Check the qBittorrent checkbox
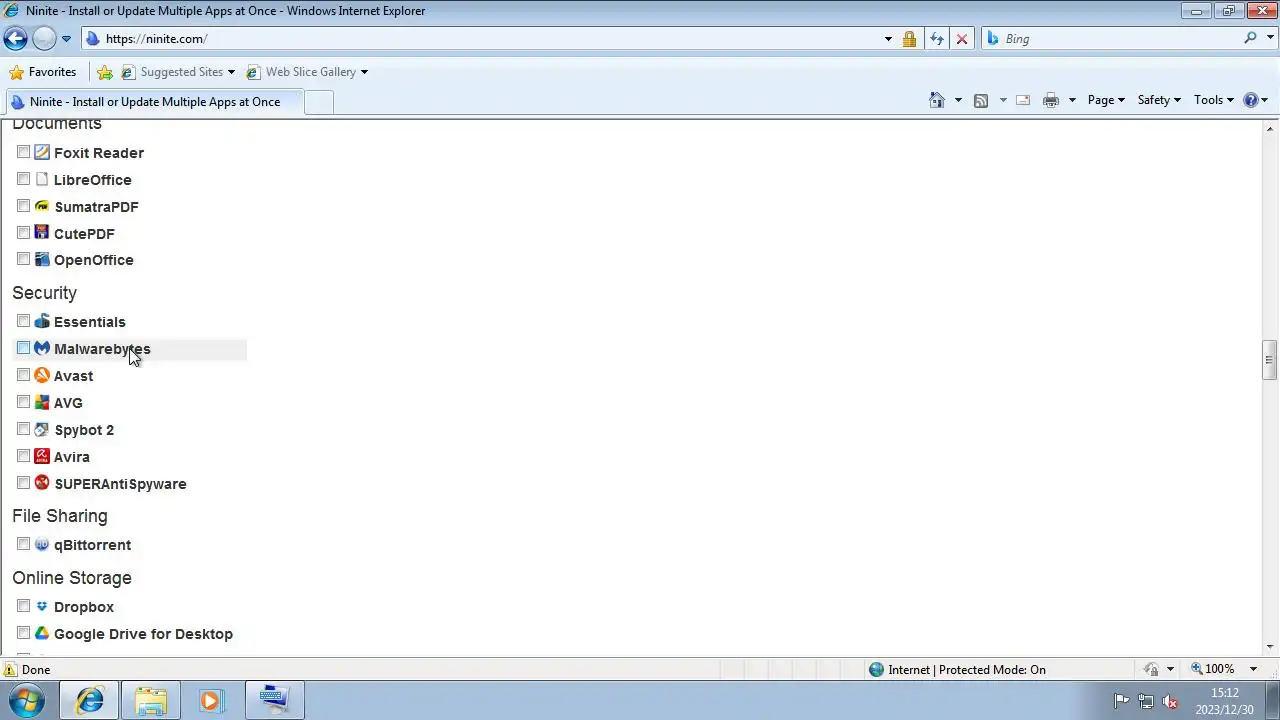1280x720 pixels. coord(23,544)
